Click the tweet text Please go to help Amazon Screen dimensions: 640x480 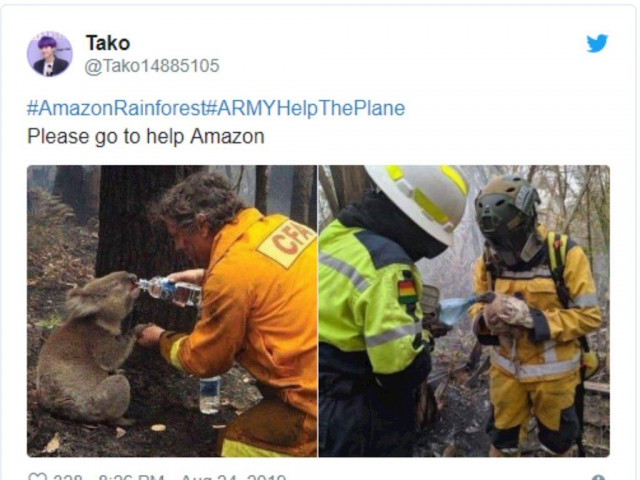146,136
